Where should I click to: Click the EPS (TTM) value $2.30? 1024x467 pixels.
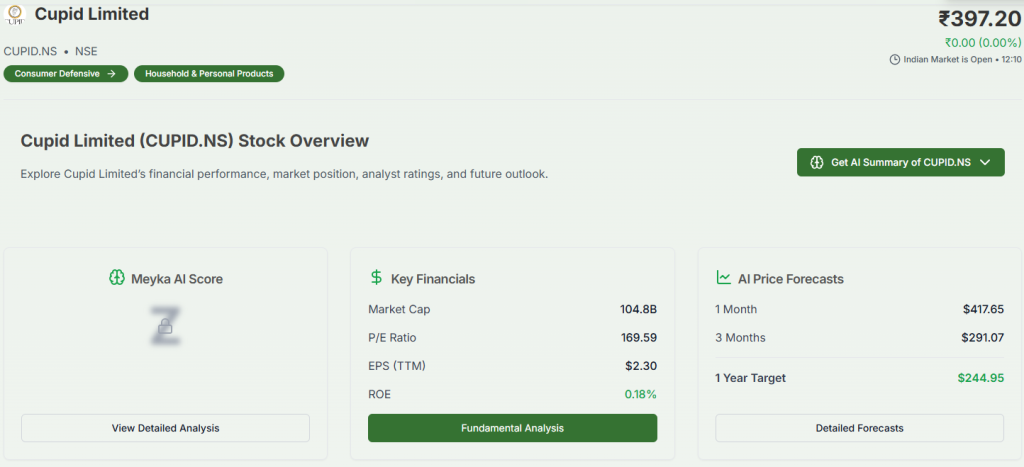[641, 366]
